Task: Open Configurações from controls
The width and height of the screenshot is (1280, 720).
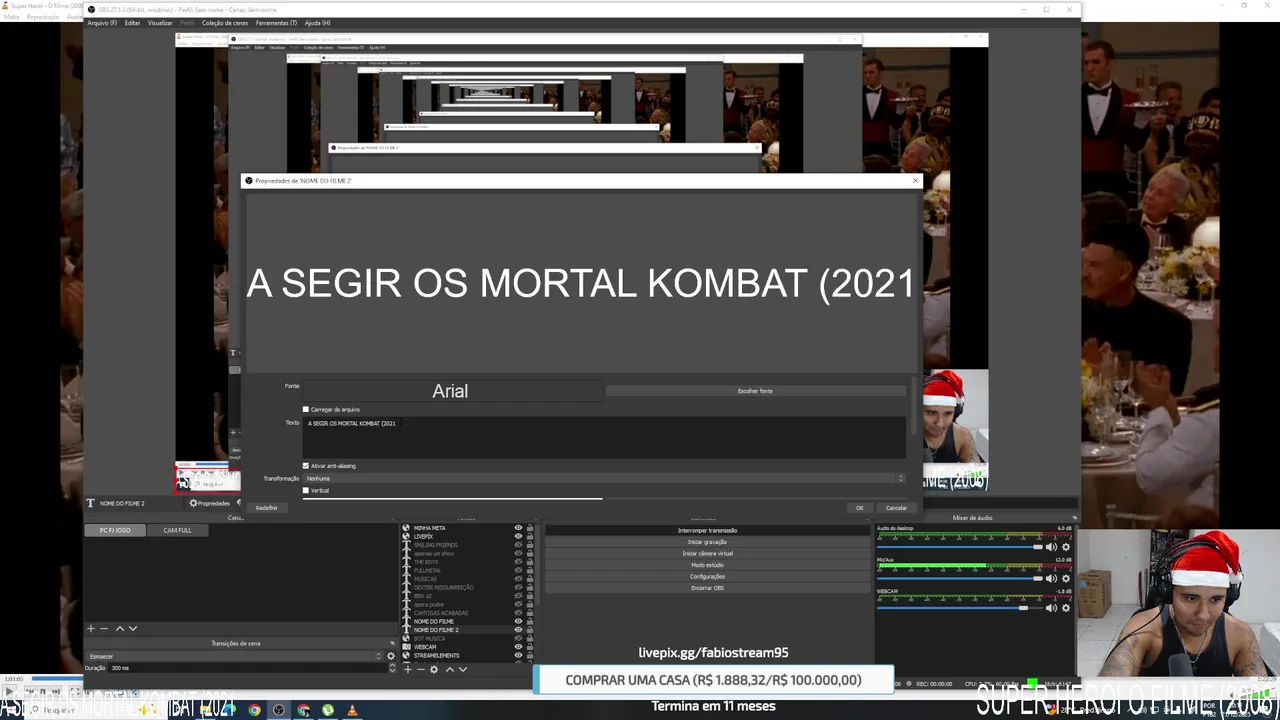Action: (x=708, y=576)
